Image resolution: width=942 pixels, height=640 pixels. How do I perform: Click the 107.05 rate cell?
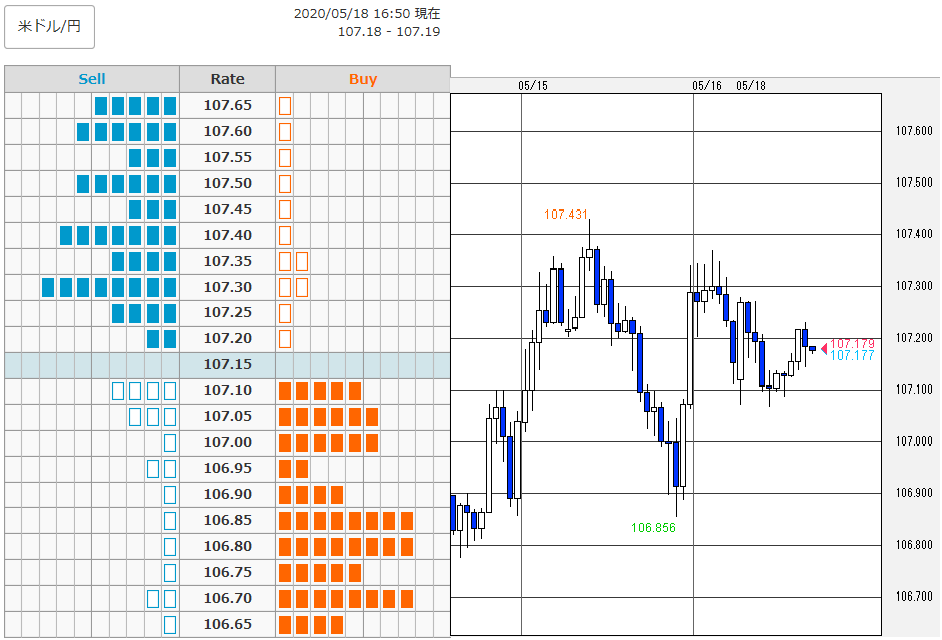click(x=228, y=416)
